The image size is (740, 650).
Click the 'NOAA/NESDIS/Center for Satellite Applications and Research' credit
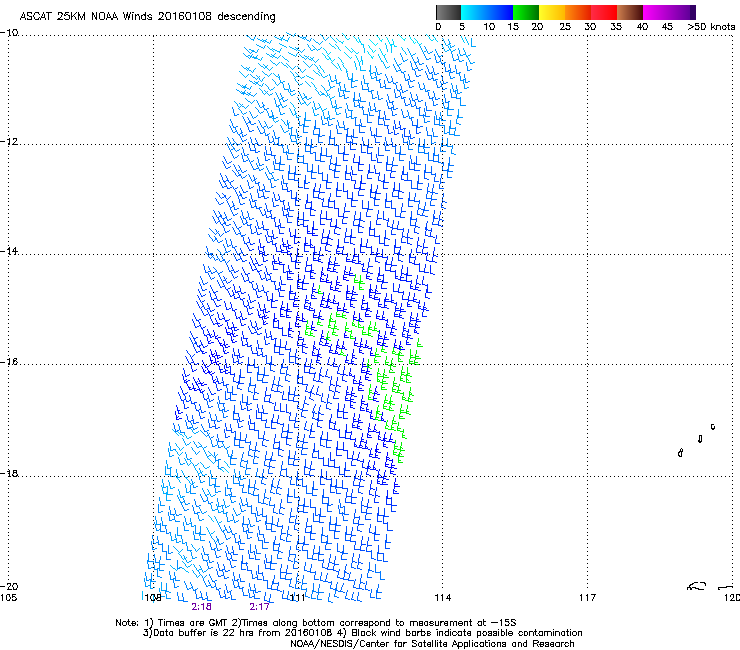[432, 644]
